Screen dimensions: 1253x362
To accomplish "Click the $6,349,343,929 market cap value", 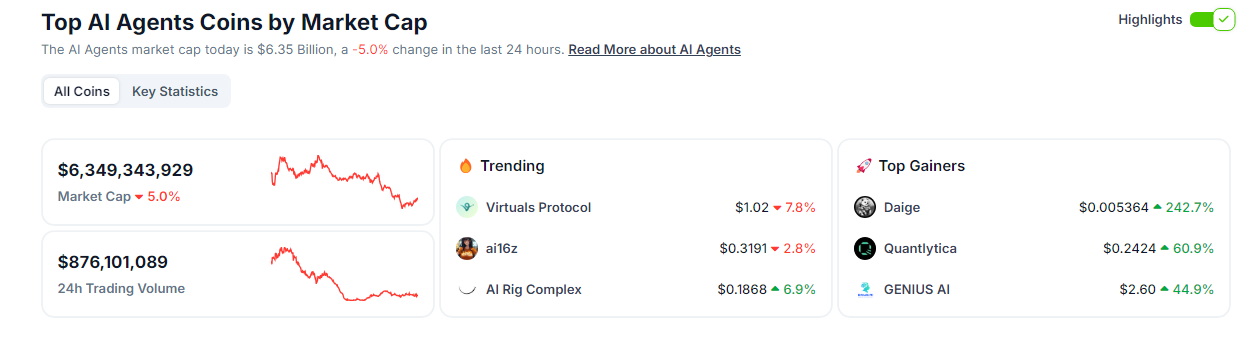I will (x=125, y=170).
